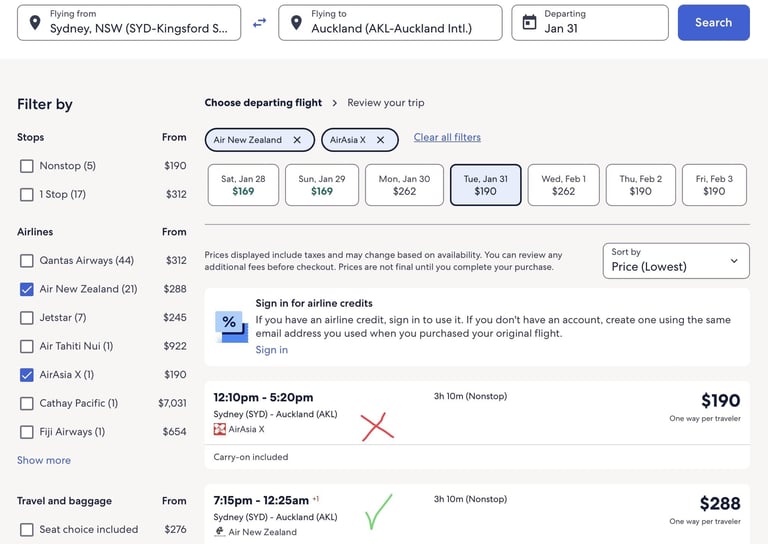The width and height of the screenshot is (768, 544).
Task: Select the Sat, Jan 28 $169 date tab
Action: tap(243, 185)
